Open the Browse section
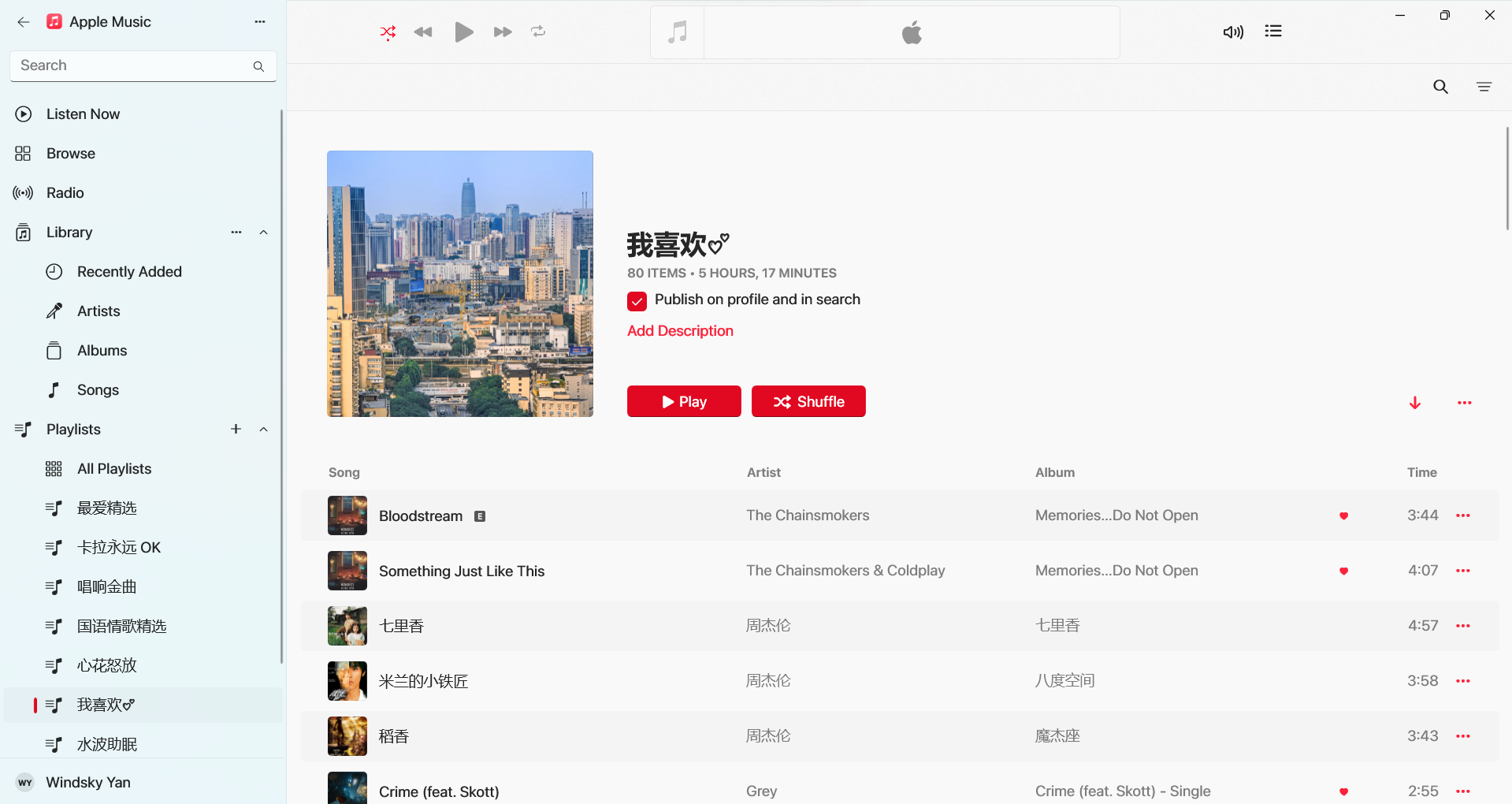1512x804 pixels. 142,154
